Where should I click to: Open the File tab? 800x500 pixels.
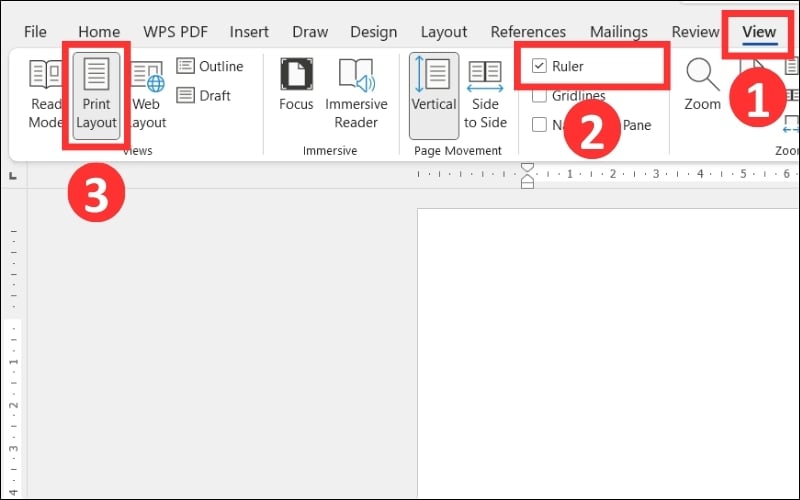[35, 32]
